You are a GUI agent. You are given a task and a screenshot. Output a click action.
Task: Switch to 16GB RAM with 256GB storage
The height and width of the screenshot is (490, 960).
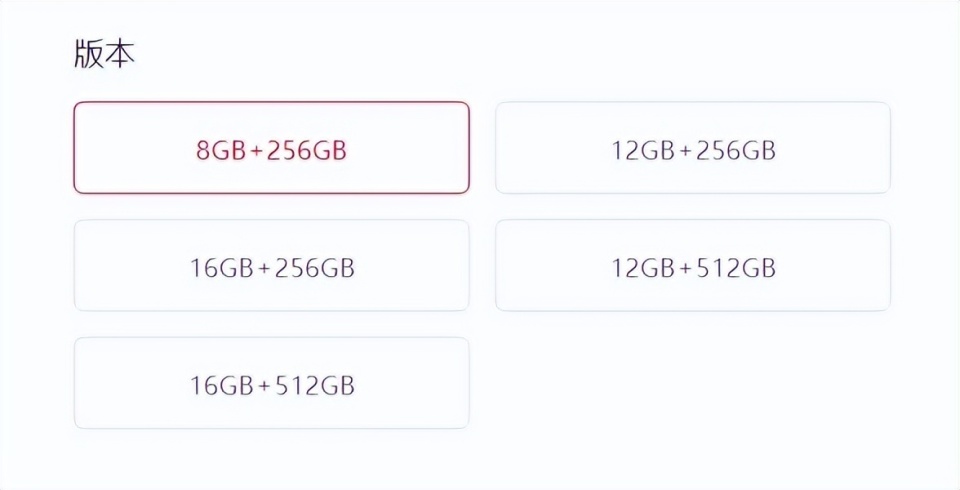(x=271, y=266)
